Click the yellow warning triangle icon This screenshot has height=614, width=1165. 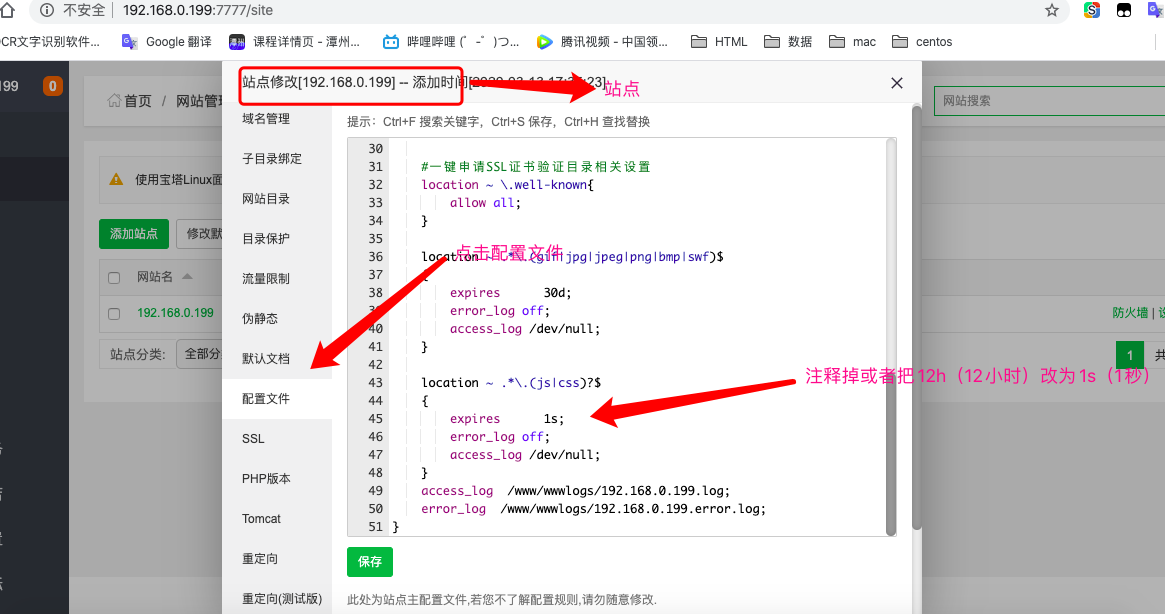pos(116,179)
